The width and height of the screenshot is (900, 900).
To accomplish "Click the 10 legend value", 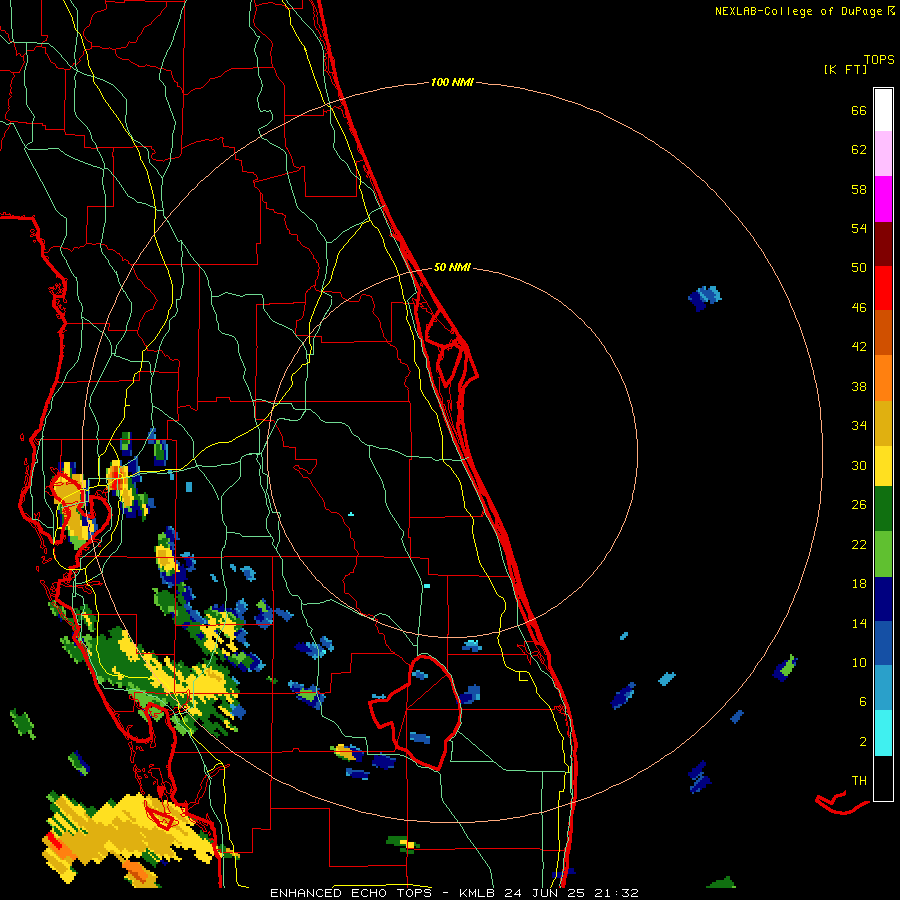I will click(x=859, y=663).
